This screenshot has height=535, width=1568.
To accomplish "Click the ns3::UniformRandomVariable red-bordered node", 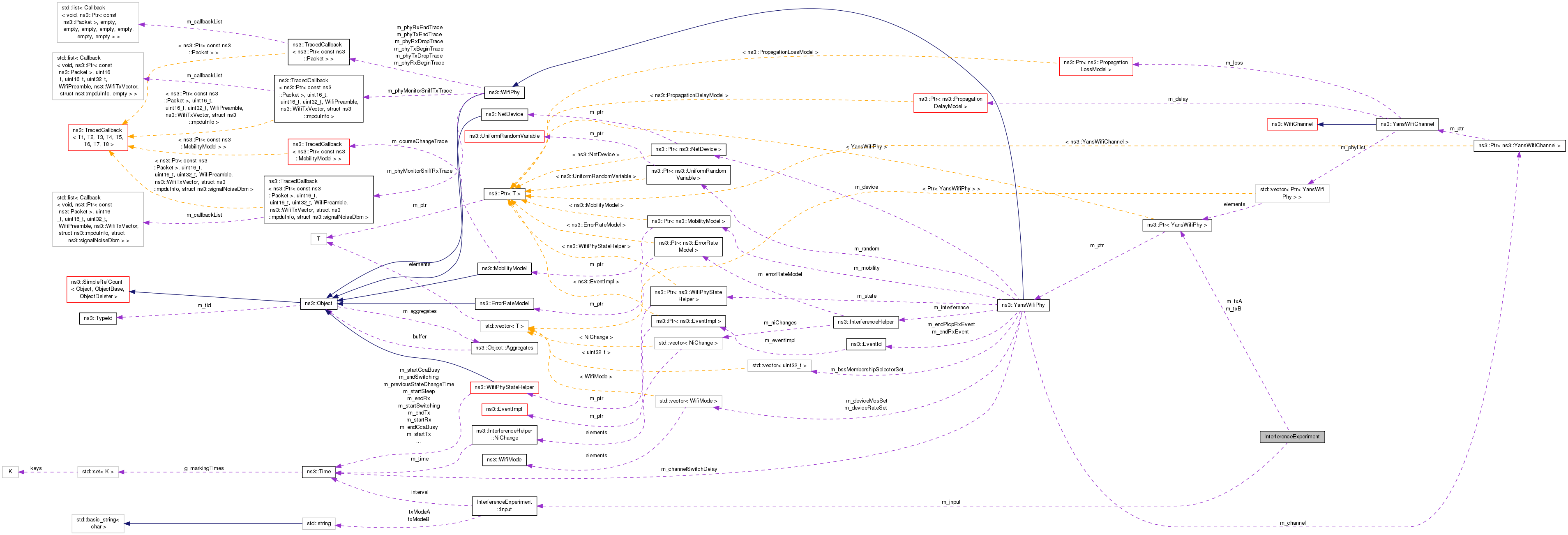I will click(x=504, y=137).
